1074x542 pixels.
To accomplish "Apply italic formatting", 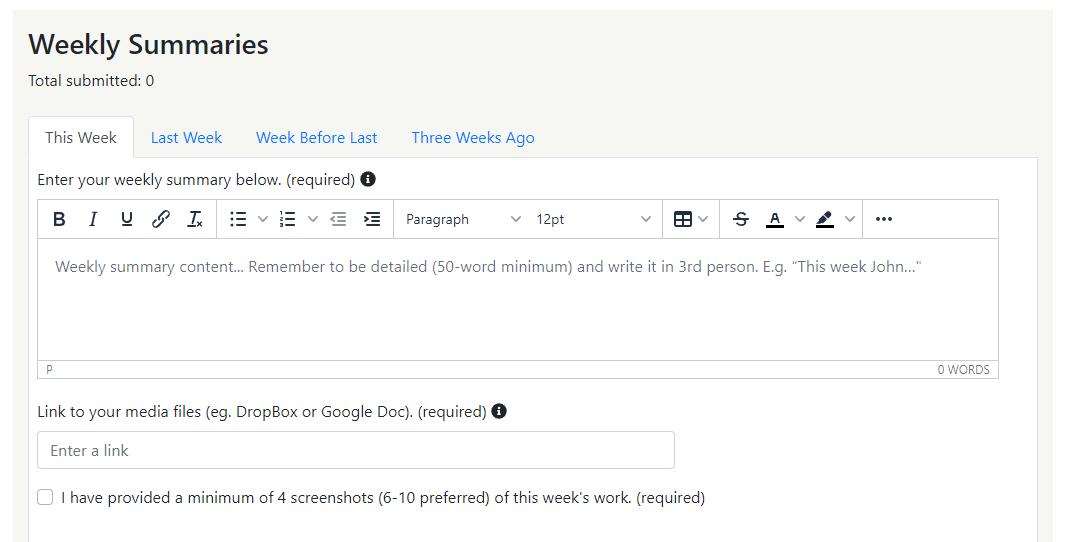I will [x=93, y=219].
